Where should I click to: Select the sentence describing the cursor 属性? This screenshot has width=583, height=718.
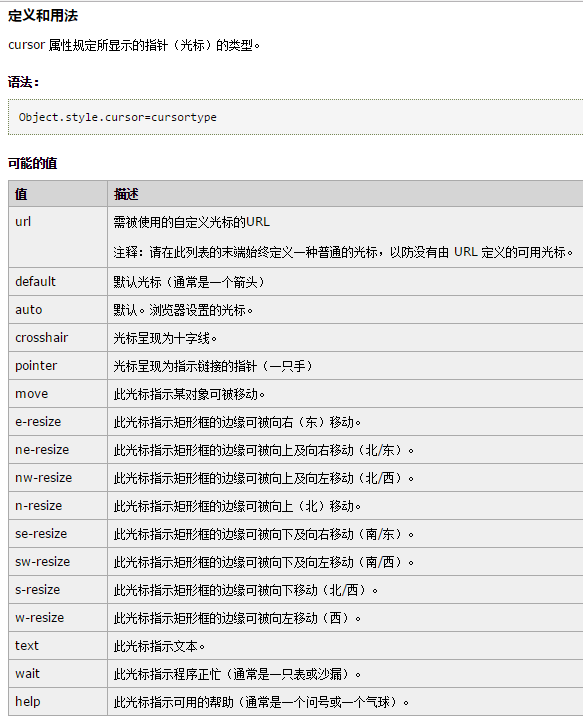click(134, 45)
